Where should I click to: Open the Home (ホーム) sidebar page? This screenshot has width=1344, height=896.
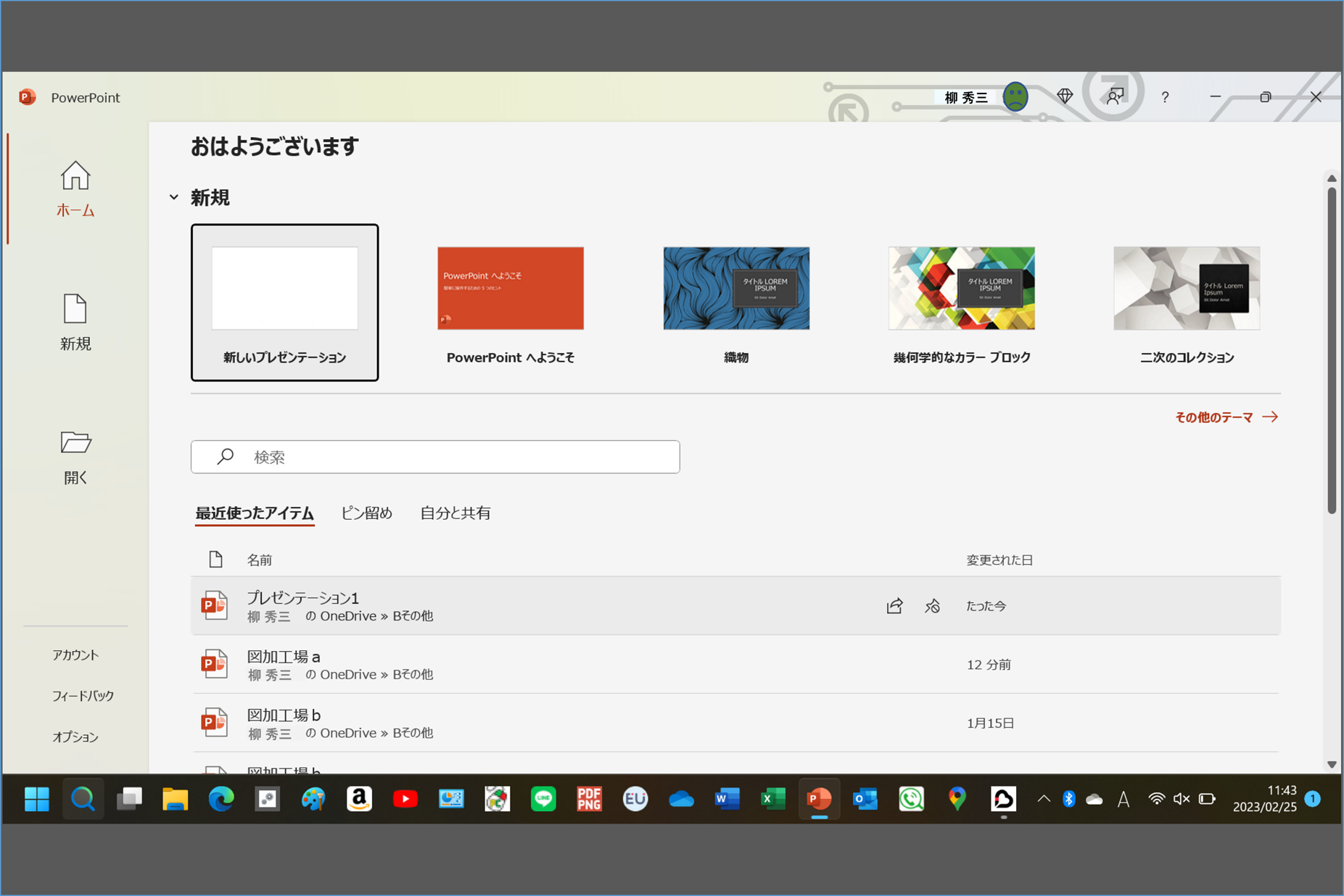pyautogui.click(x=75, y=190)
